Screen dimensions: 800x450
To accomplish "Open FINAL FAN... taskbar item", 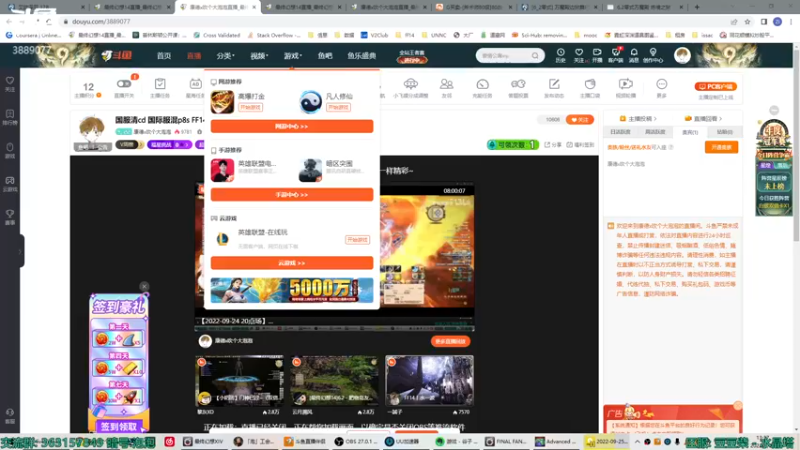I will coord(505,442).
